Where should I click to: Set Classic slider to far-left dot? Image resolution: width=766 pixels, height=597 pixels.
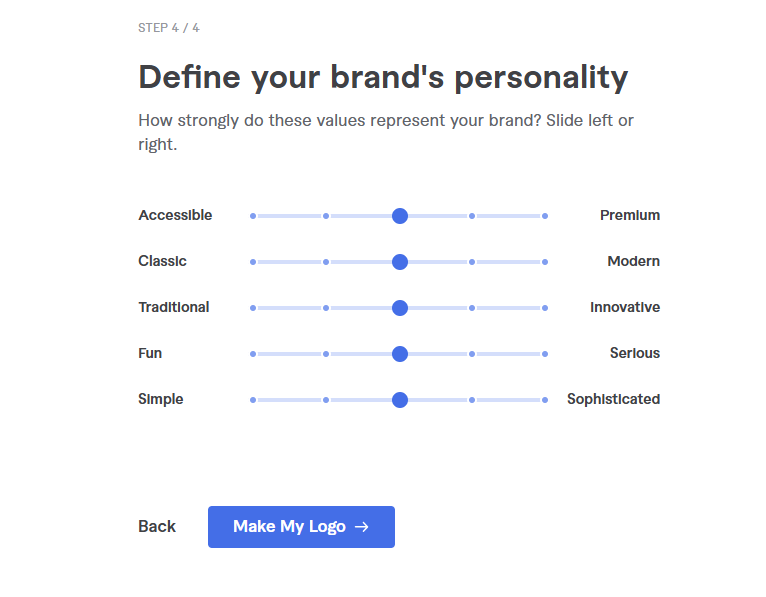point(253,262)
